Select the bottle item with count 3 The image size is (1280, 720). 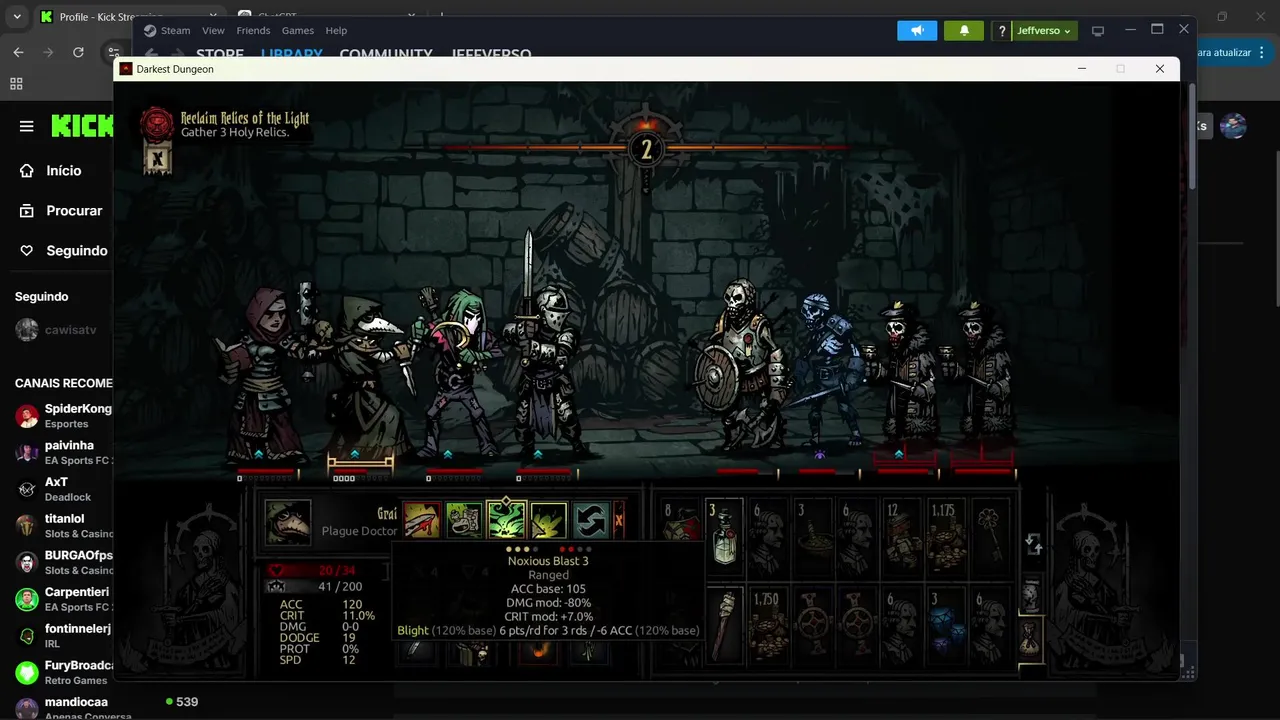coord(724,537)
